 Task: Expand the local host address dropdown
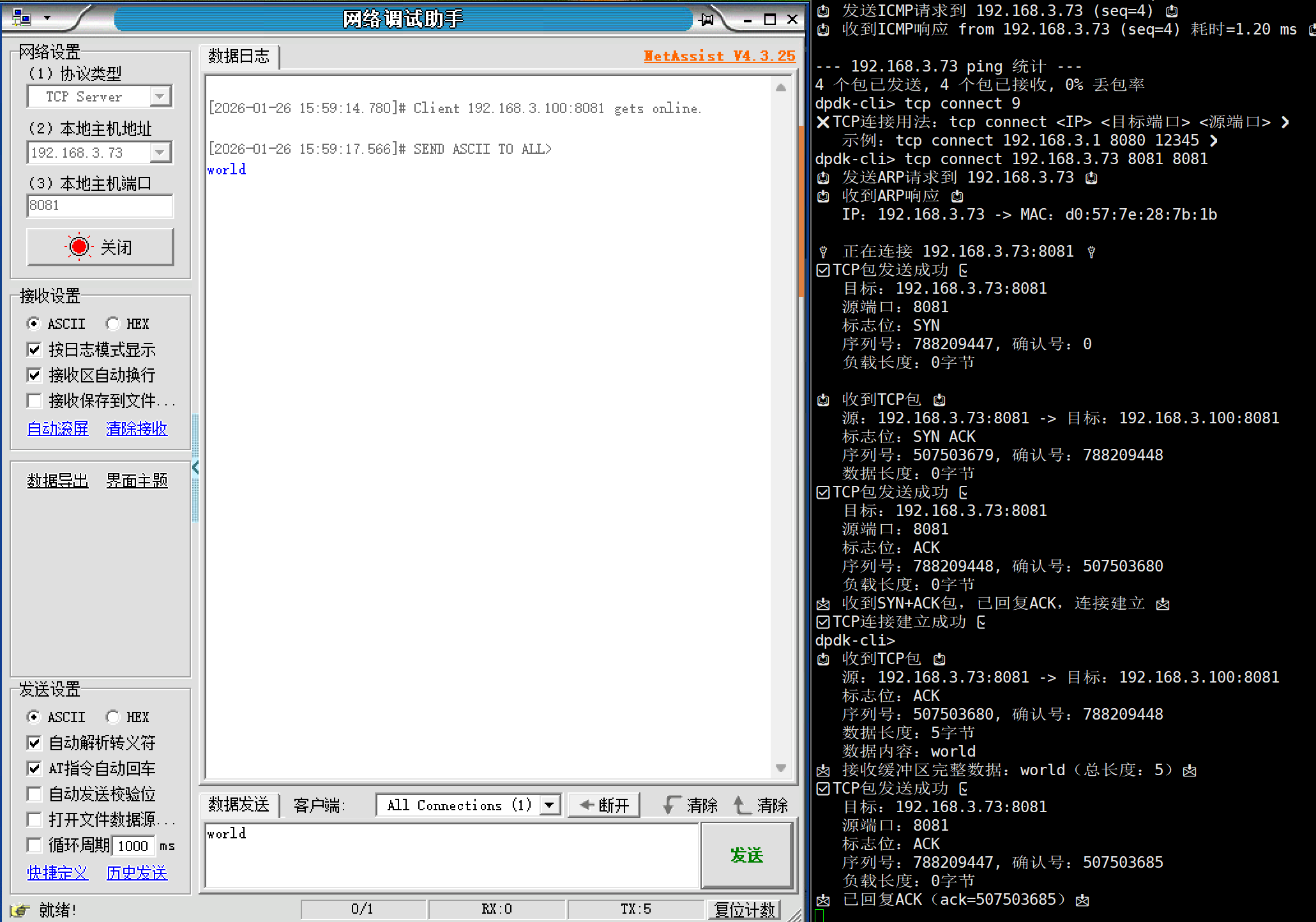(160, 152)
